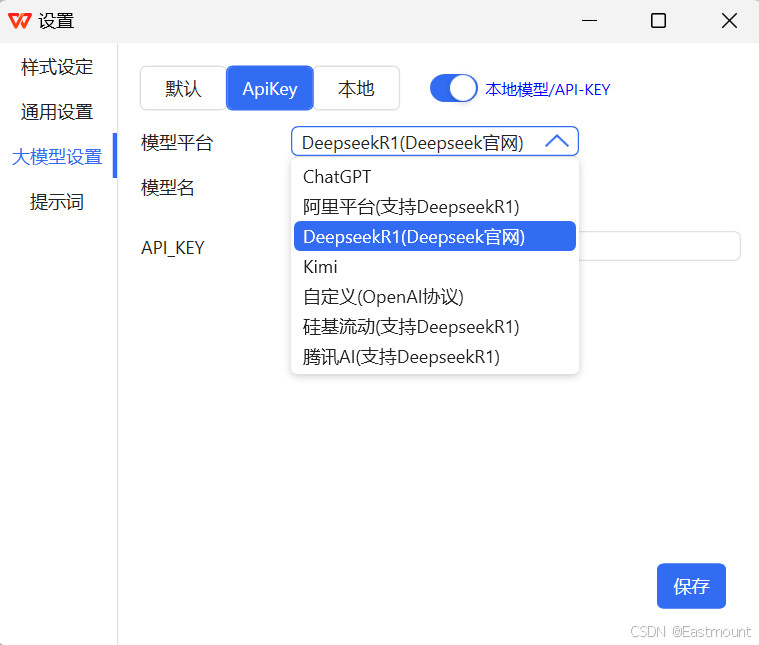Click the WPS logo icon in title bar
The width and height of the screenshot is (759, 645).
(x=20, y=21)
